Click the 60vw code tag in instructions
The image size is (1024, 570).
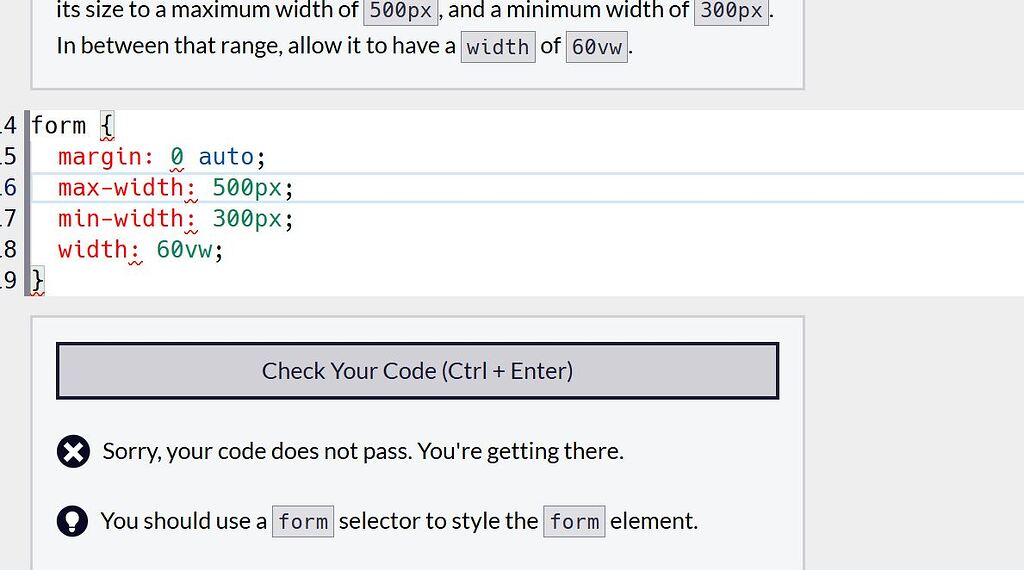point(596,47)
